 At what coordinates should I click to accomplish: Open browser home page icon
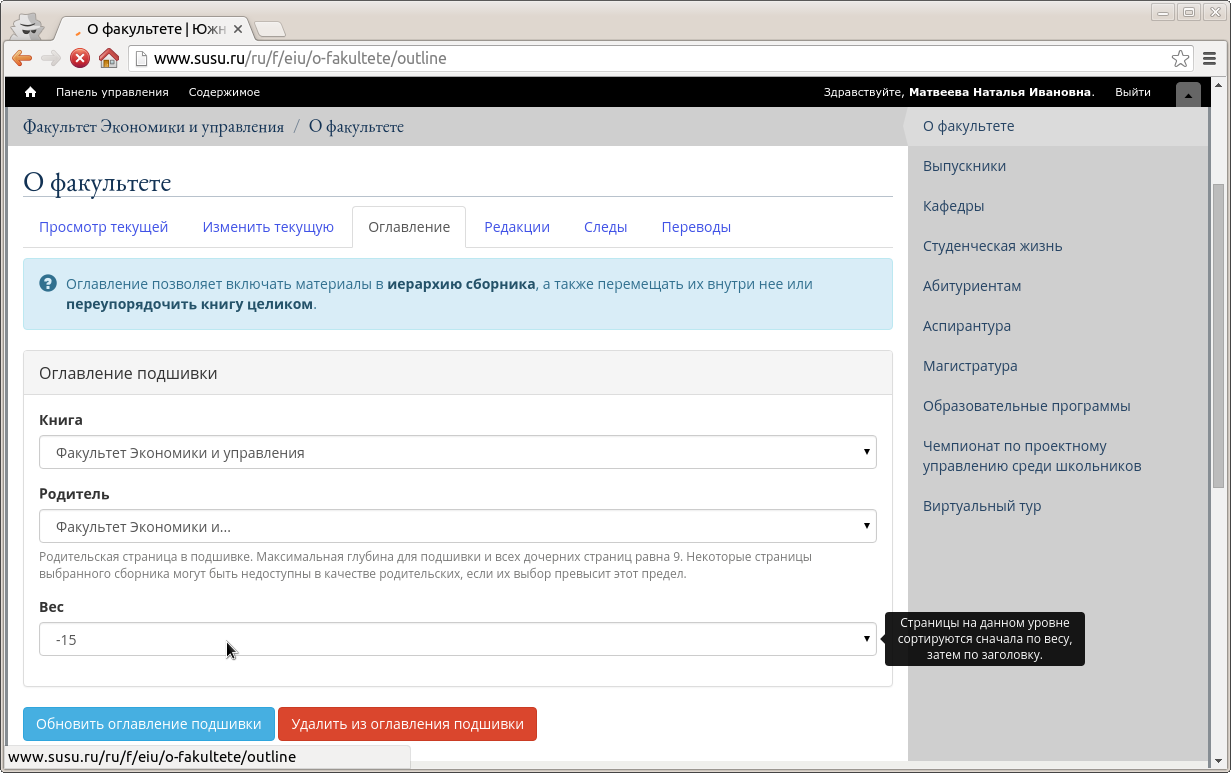point(109,58)
